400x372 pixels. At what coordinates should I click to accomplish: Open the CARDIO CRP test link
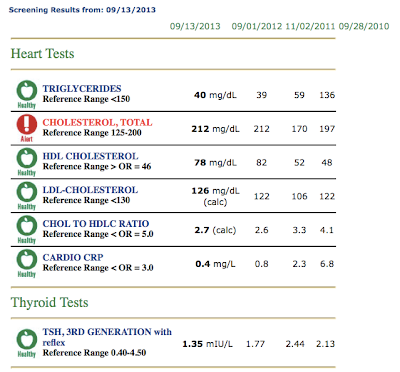pyautogui.click(x=73, y=257)
